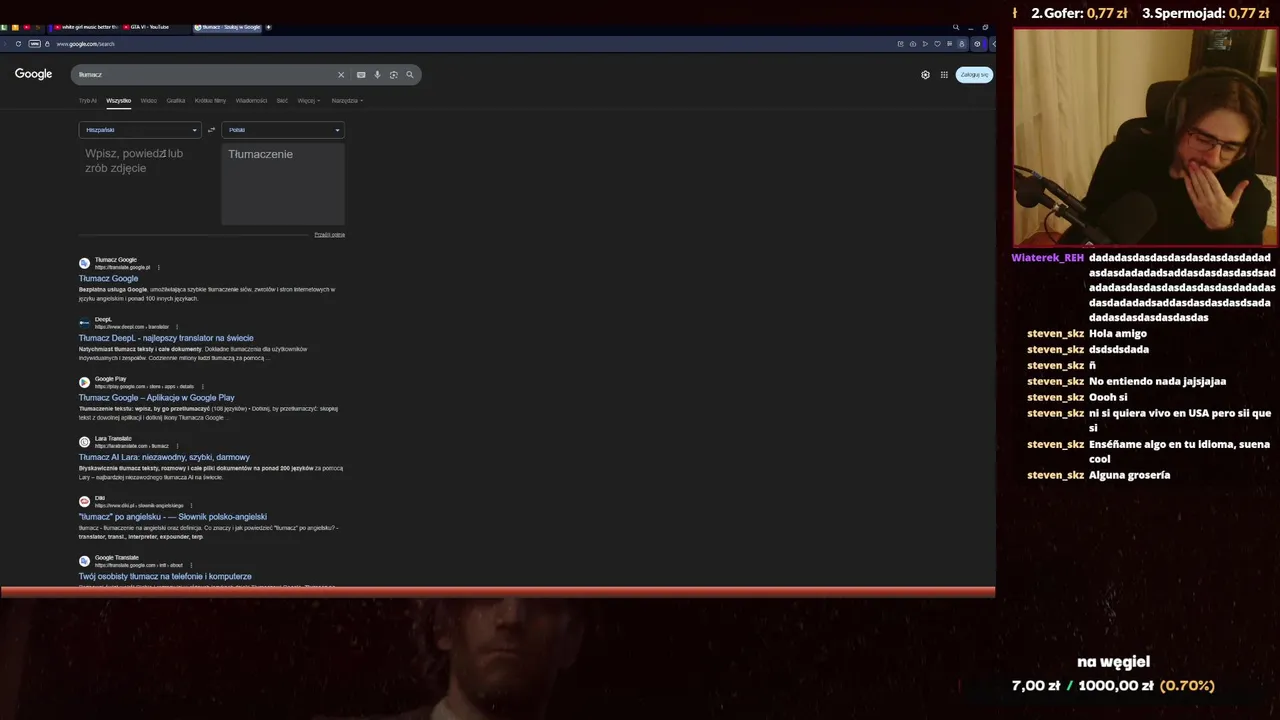
Task: Click the site lock icon in address bar
Action: tap(47, 44)
